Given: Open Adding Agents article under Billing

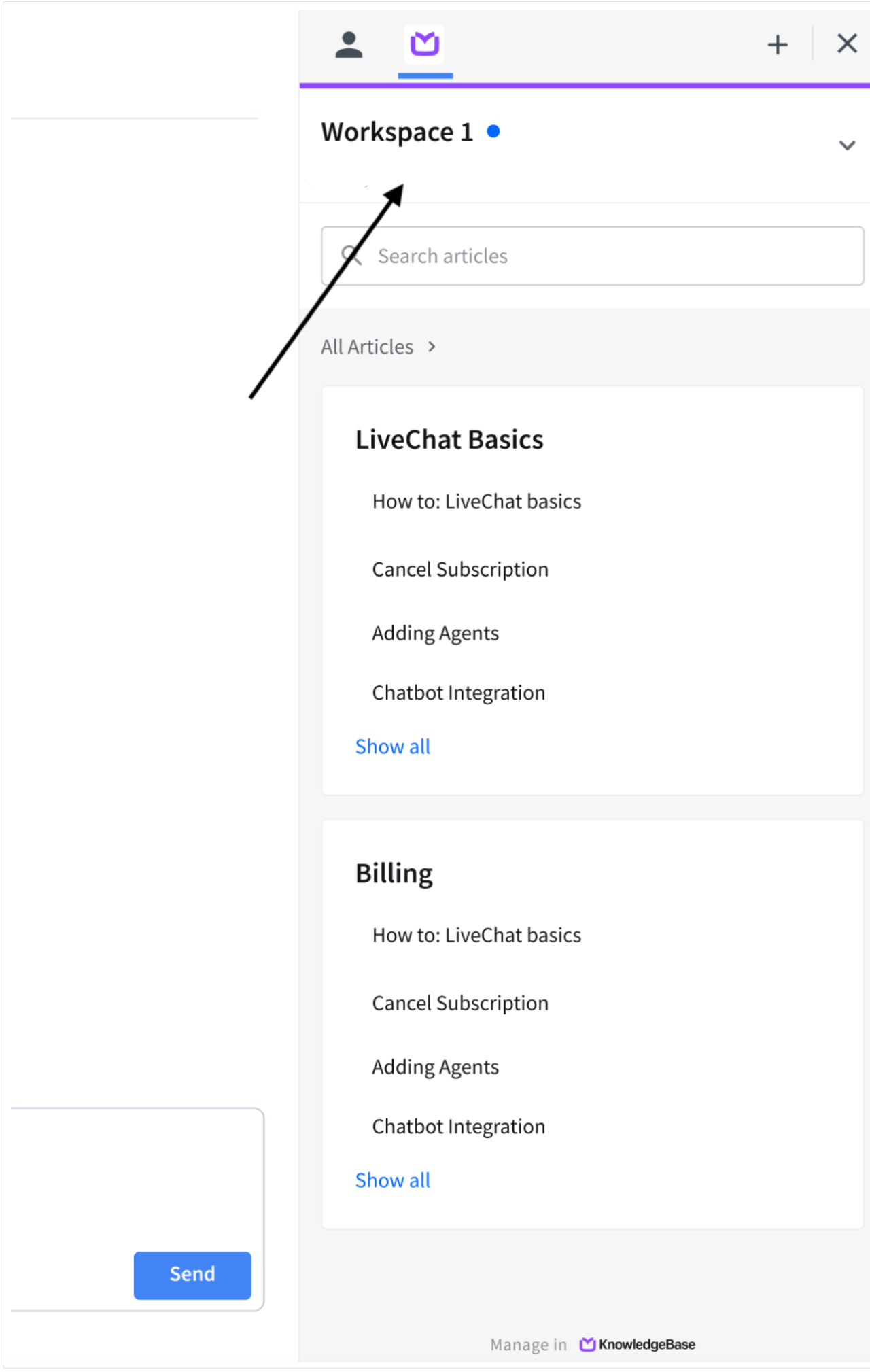Looking at the screenshot, I should pos(436,1067).
